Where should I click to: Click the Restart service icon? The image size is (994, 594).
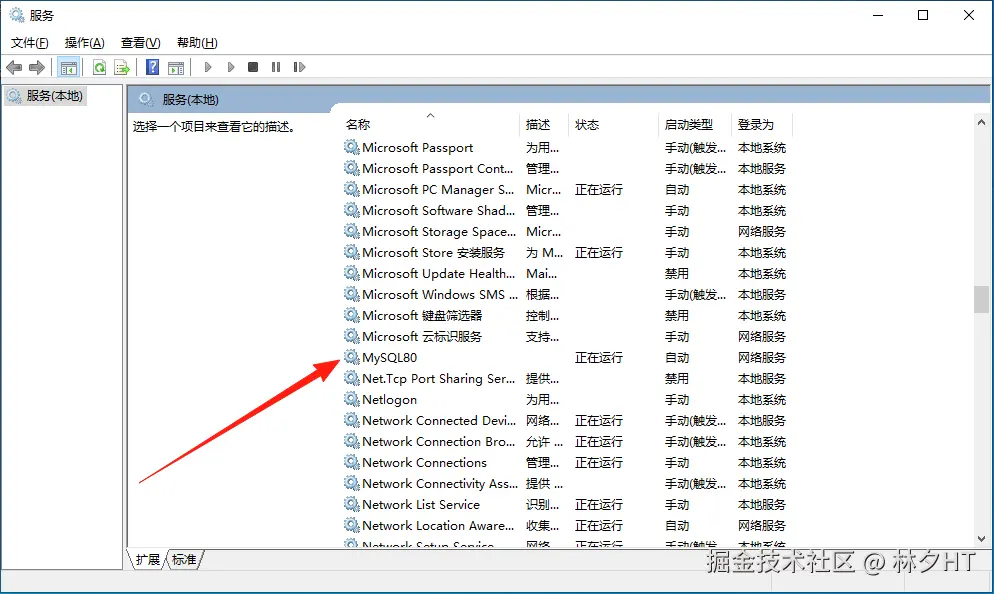[x=299, y=67]
